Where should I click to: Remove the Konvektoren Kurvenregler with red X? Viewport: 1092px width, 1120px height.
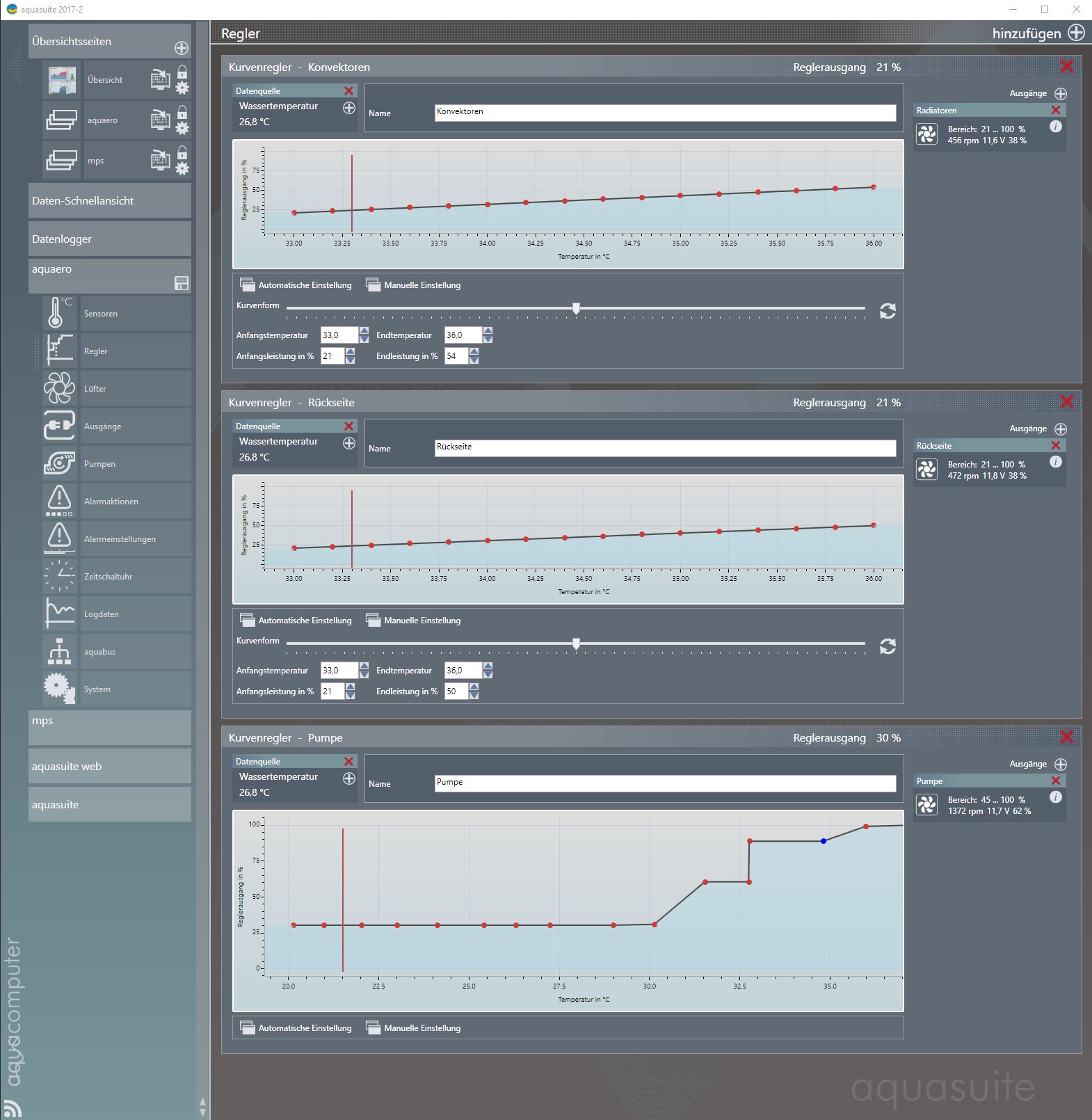point(1066,67)
